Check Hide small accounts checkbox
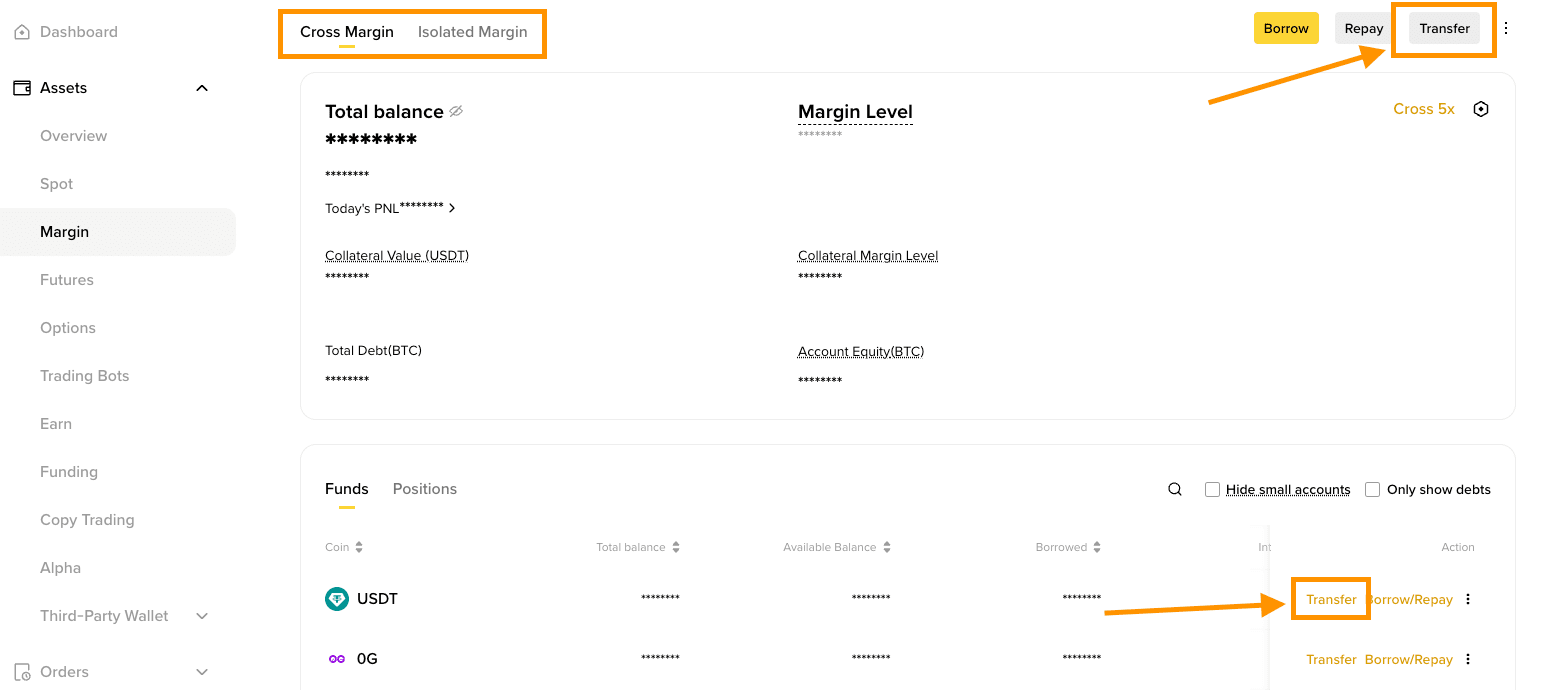 click(1212, 489)
